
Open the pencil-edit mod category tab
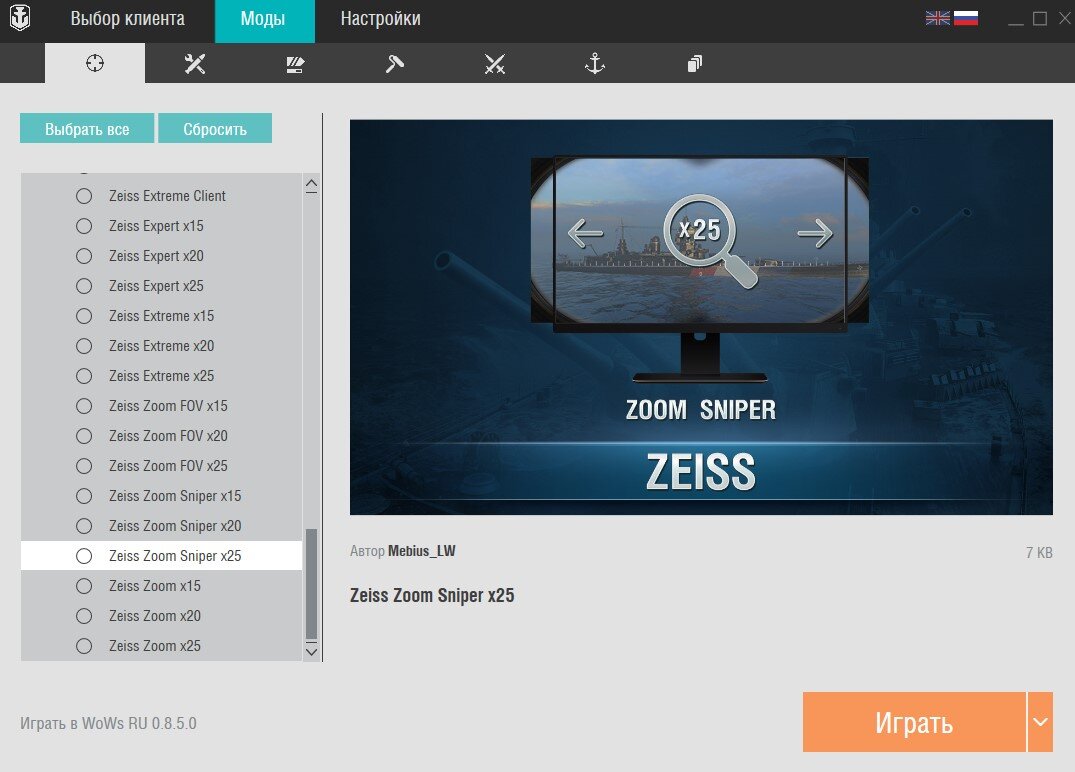295,64
